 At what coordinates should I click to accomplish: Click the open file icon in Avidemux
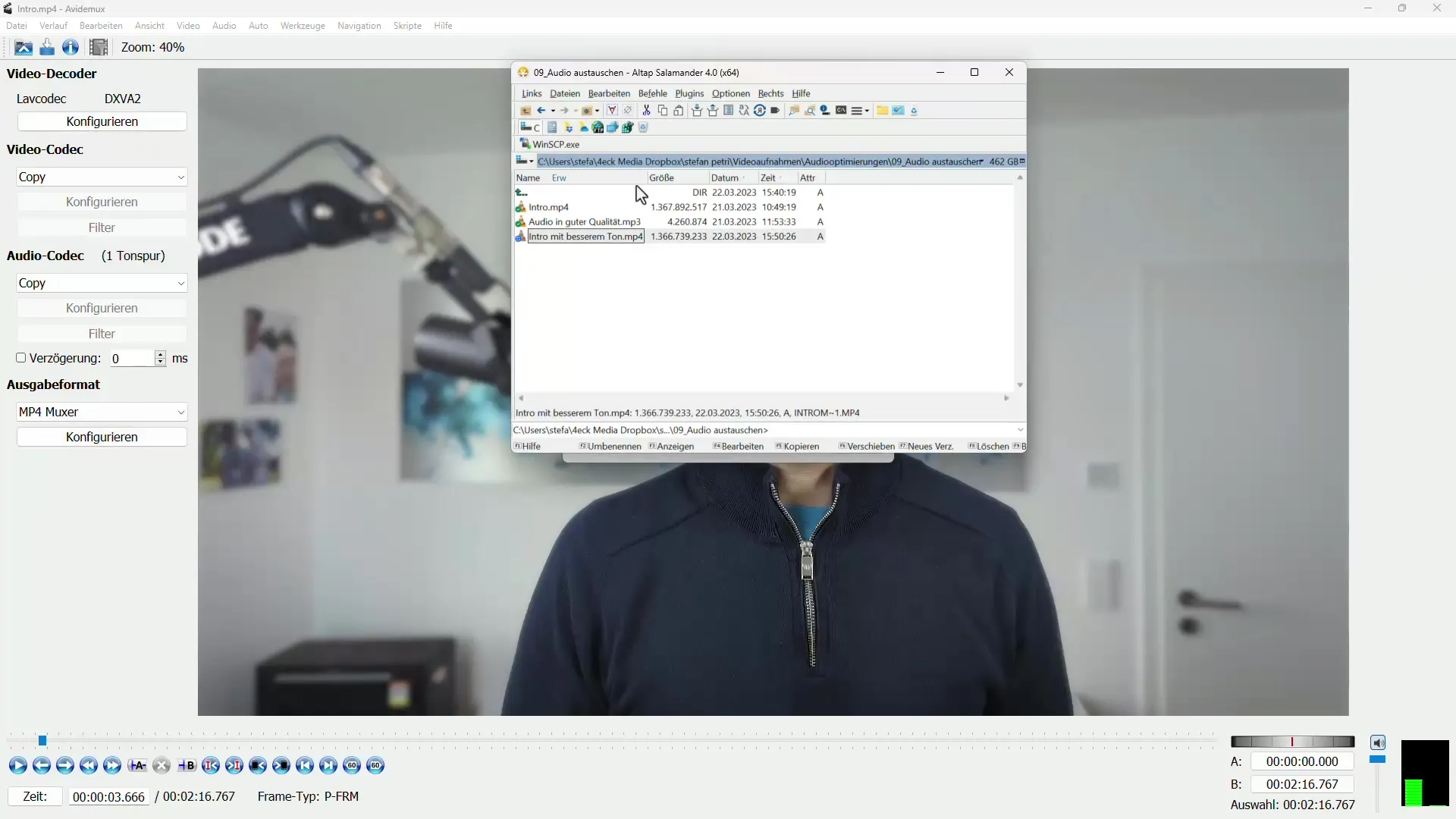click(22, 46)
